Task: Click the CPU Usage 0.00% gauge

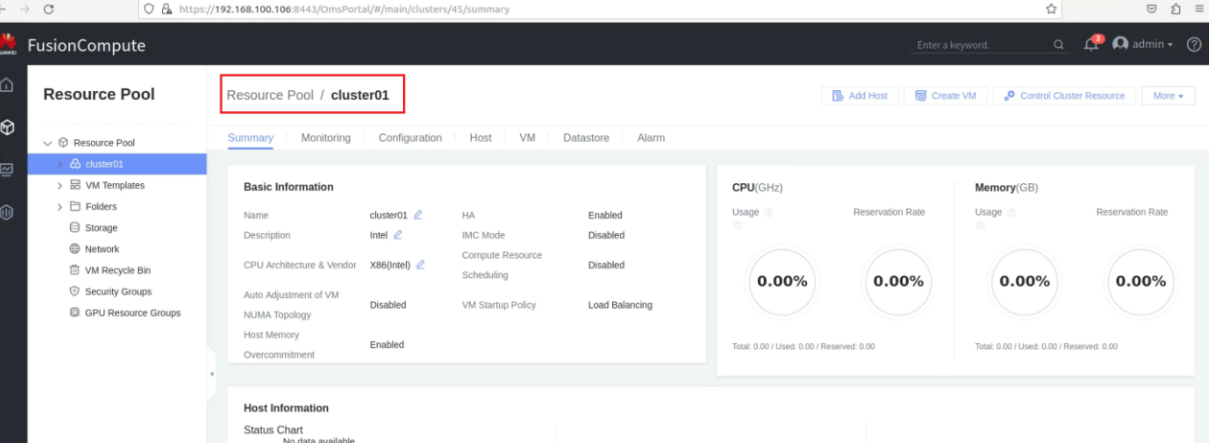Action: [x=782, y=282]
